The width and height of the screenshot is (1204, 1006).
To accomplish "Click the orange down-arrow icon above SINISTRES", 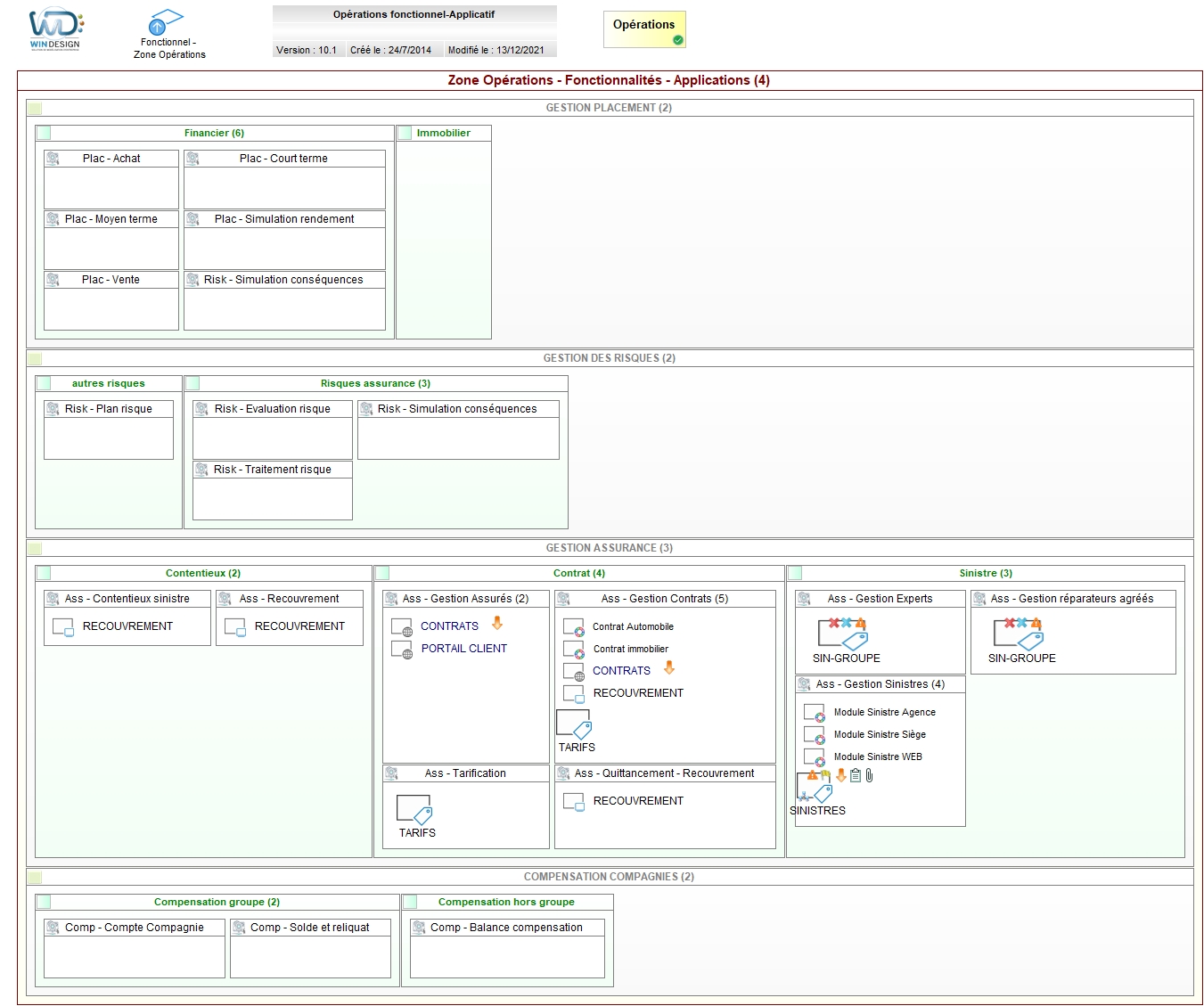I will (x=841, y=775).
